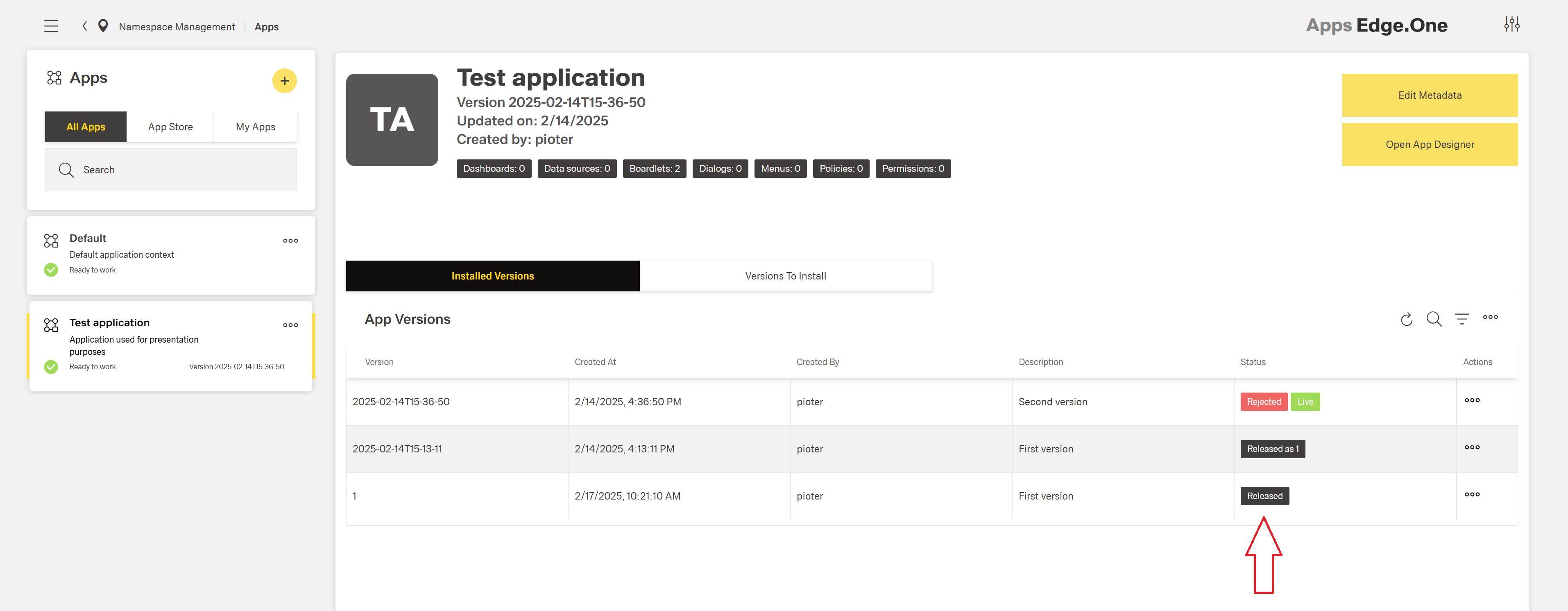Screen dimensions: 1568x611
Task: Switch to the App Store tab
Action: click(x=170, y=127)
